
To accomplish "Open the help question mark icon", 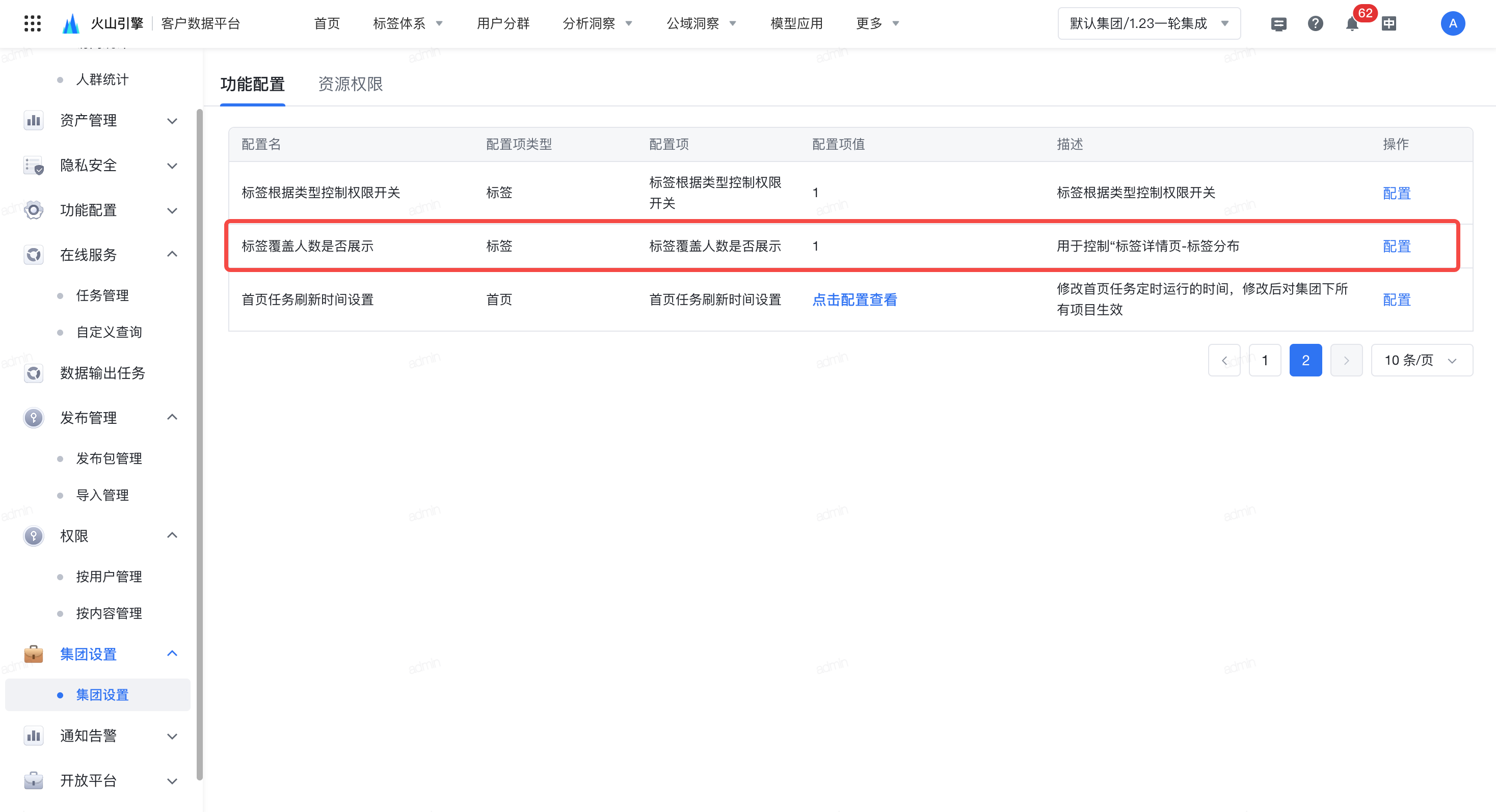I will coord(1315,24).
